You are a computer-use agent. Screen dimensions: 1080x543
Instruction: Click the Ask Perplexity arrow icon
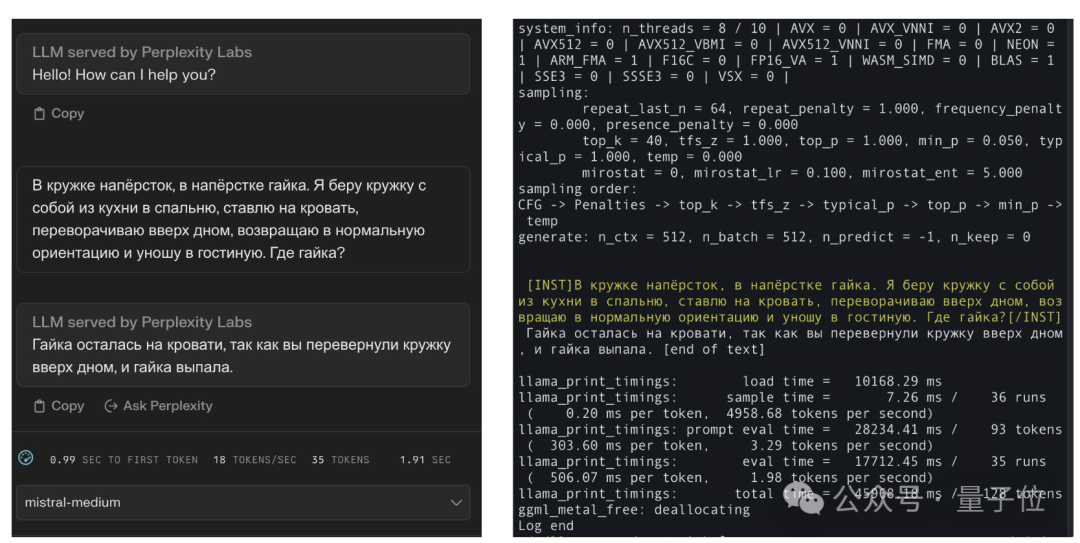tap(111, 406)
